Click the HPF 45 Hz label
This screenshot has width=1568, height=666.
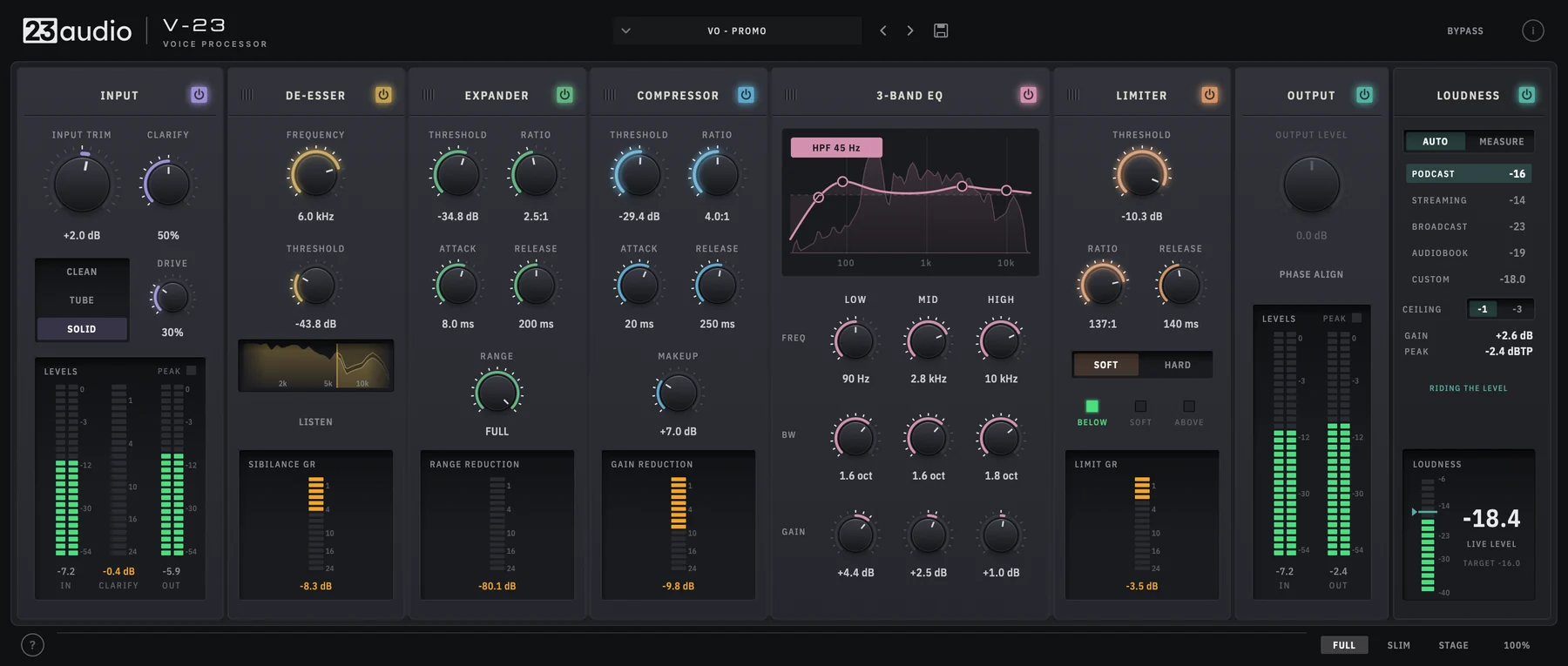pos(836,148)
